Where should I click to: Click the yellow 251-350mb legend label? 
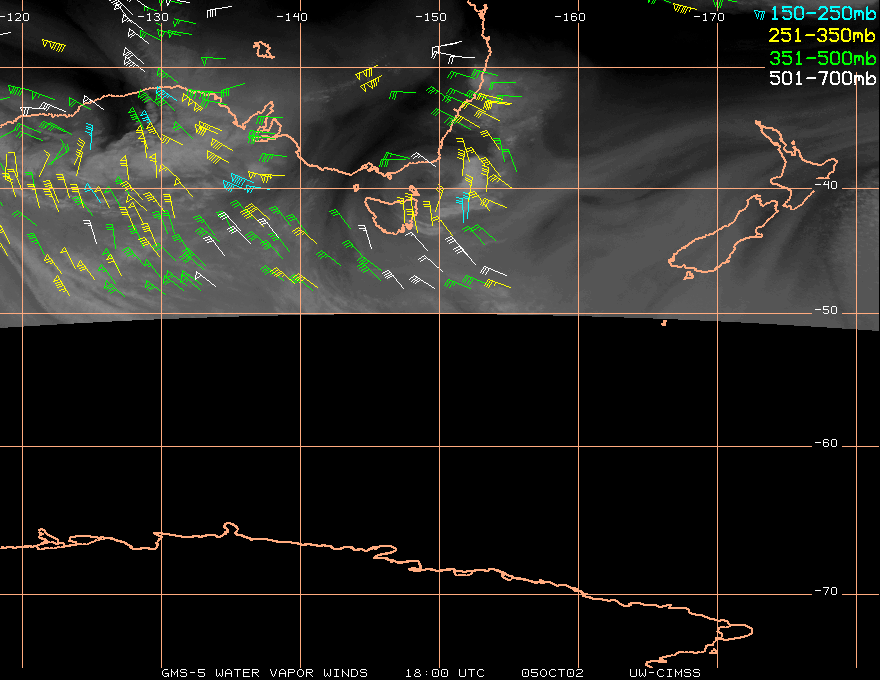point(822,35)
